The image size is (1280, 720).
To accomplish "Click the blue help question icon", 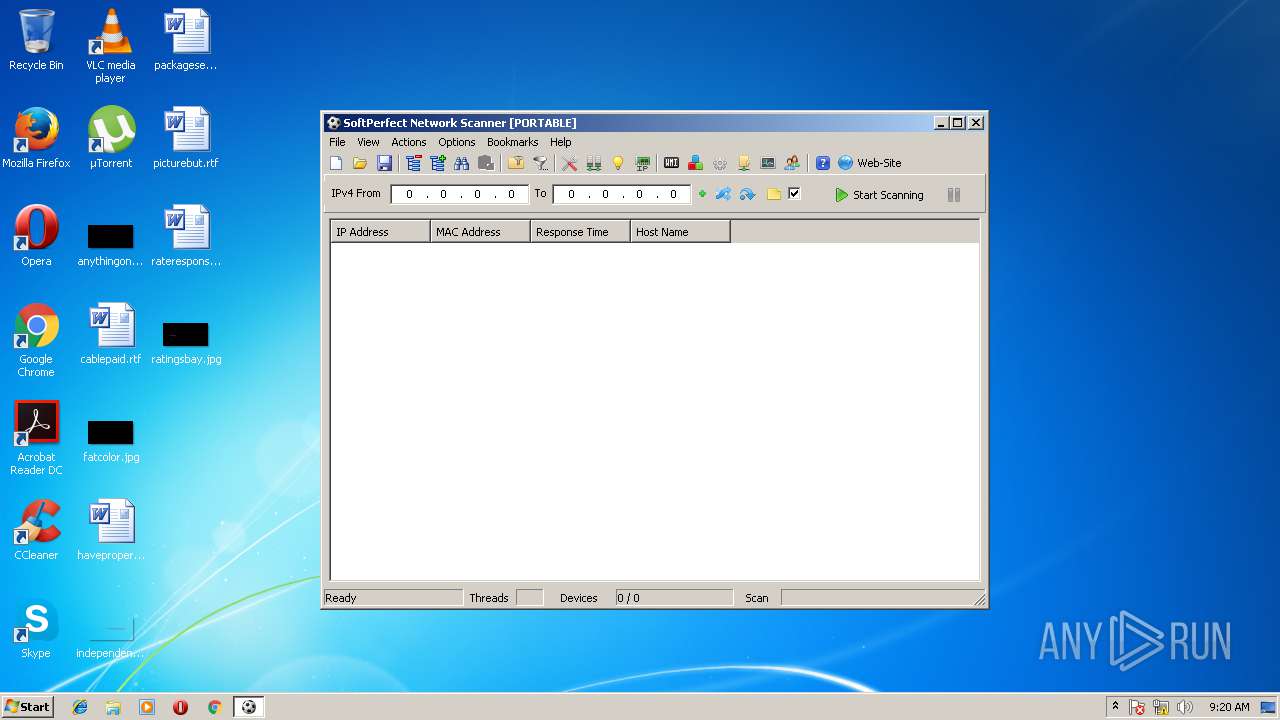I will coord(823,163).
